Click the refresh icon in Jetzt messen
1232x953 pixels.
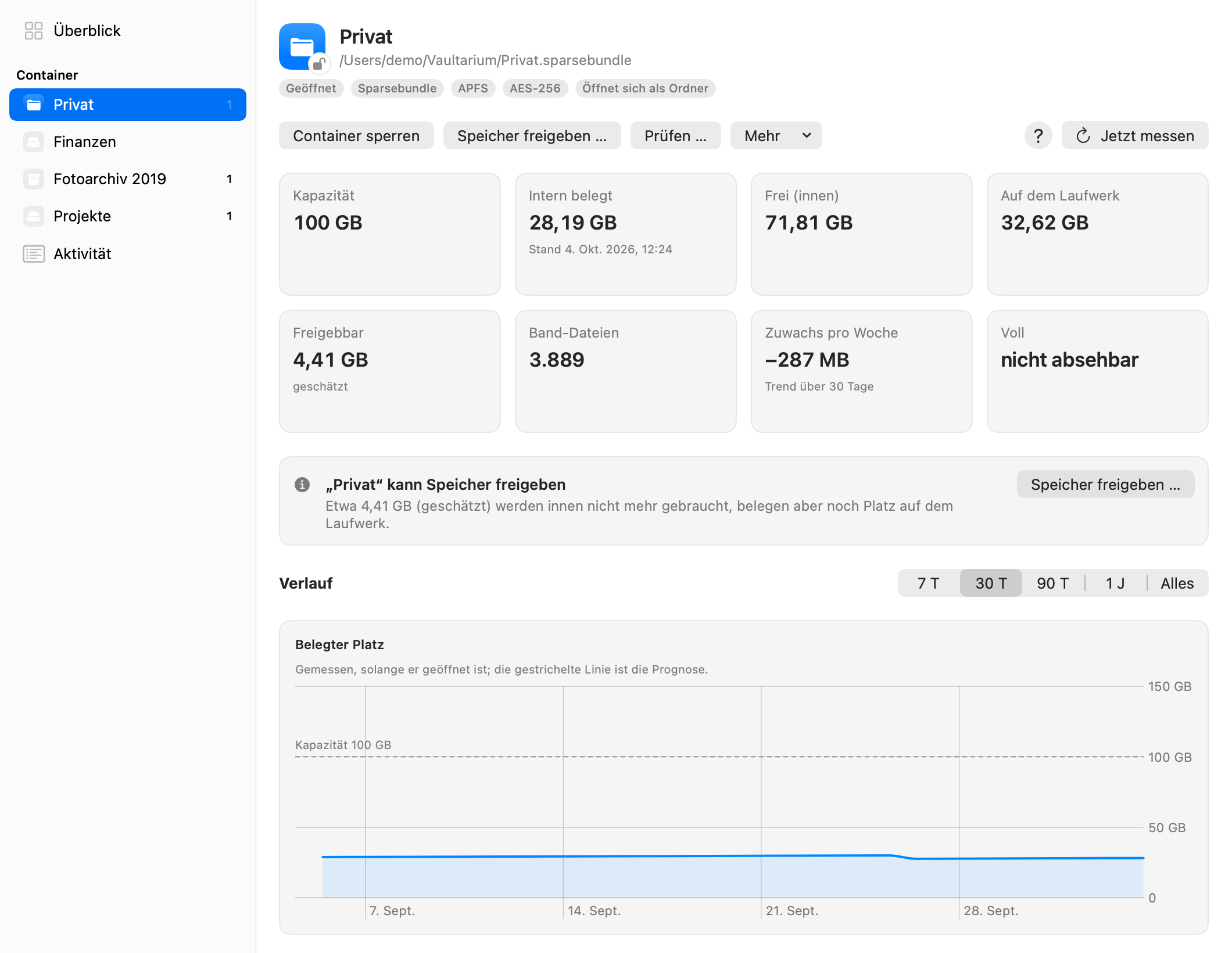[1083, 136]
